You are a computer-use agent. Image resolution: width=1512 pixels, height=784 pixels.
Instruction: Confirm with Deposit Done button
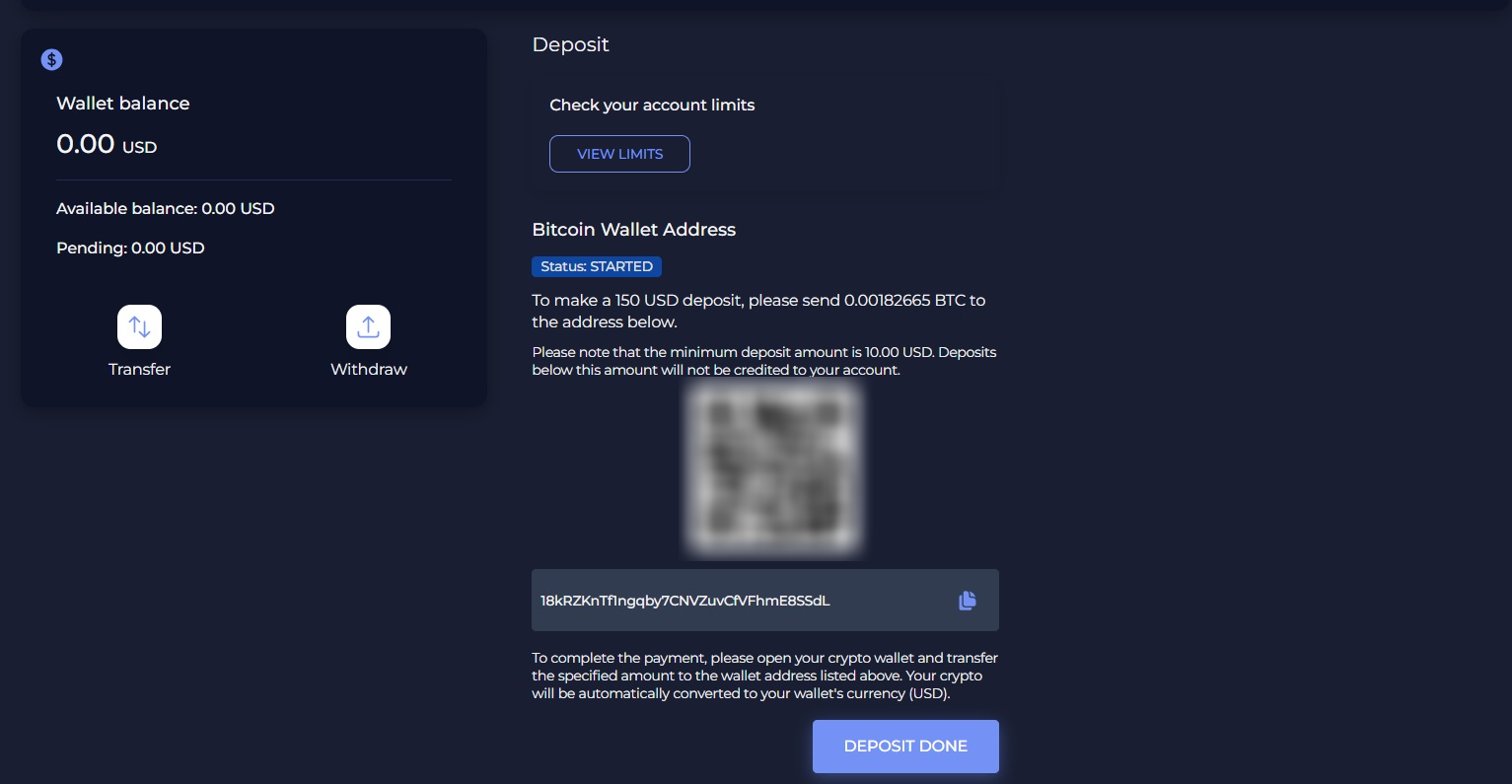coord(905,747)
